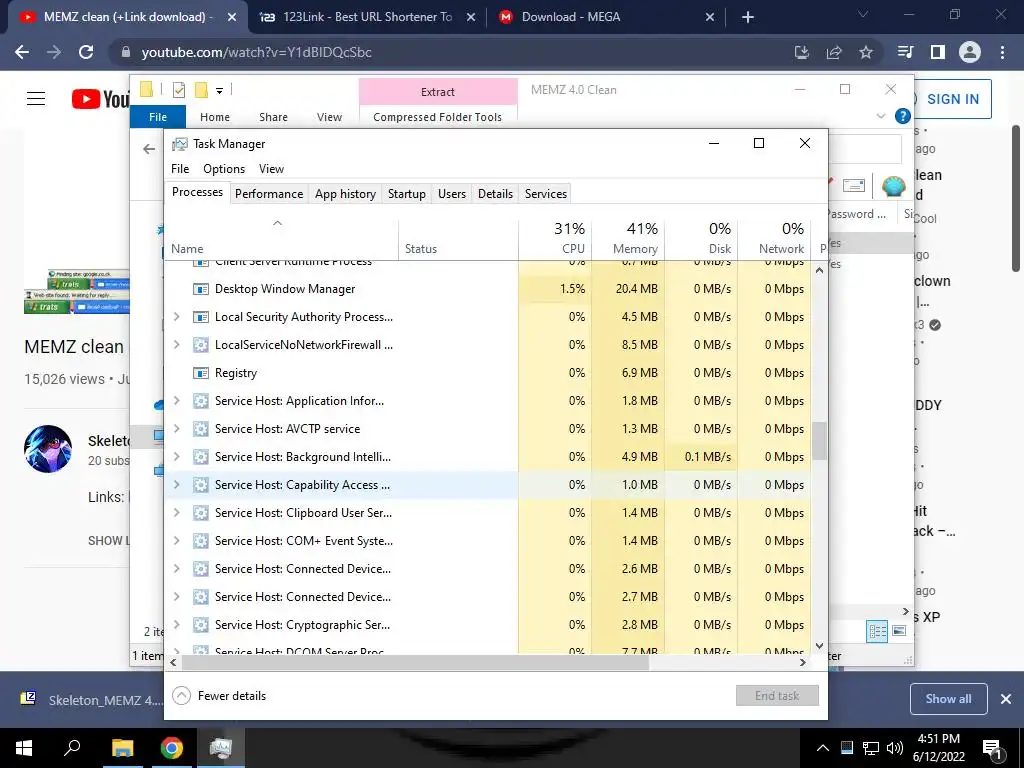The width and height of the screenshot is (1024, 768).
Task: Open Chrome three-dot menu
Action: [x=1002, y=52]
